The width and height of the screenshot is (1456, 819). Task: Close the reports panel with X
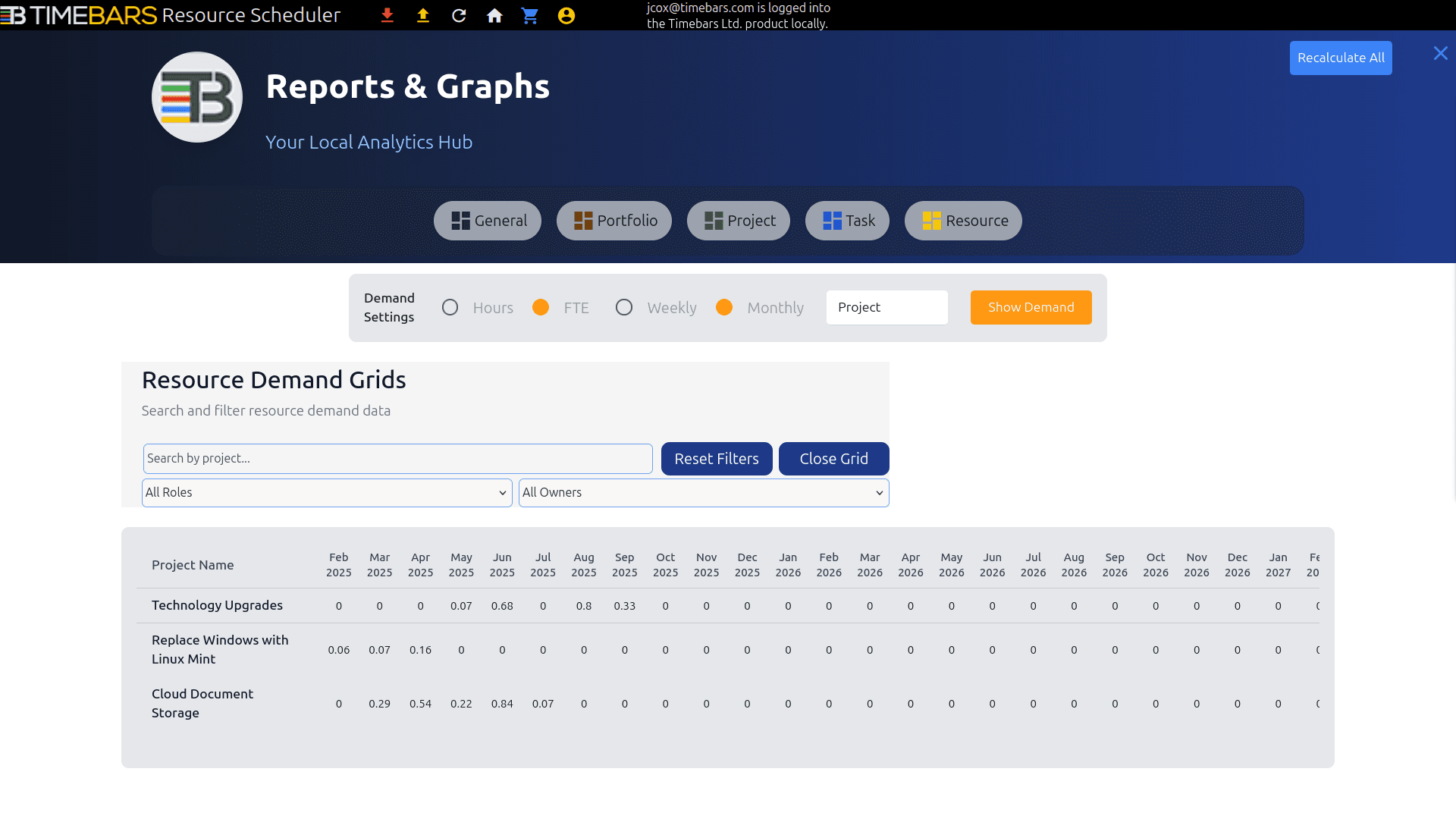[1441, 53]
